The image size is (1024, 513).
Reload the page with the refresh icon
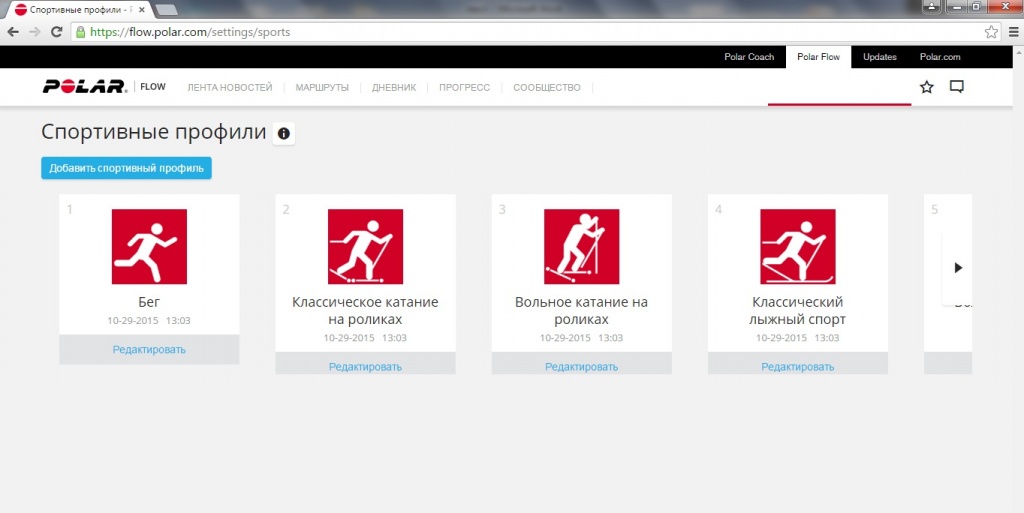click(x=57, y=32)
